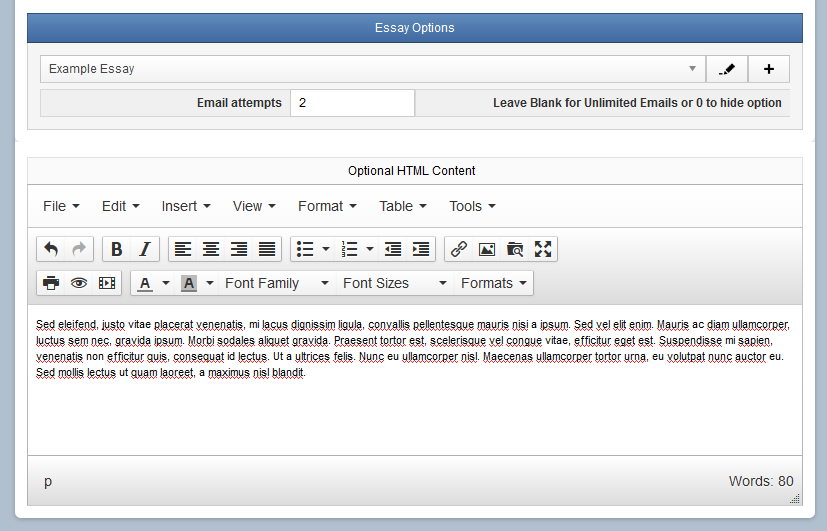Print the editor content
The width and height of the screenshot is (827, 531).
pos(51,283)
